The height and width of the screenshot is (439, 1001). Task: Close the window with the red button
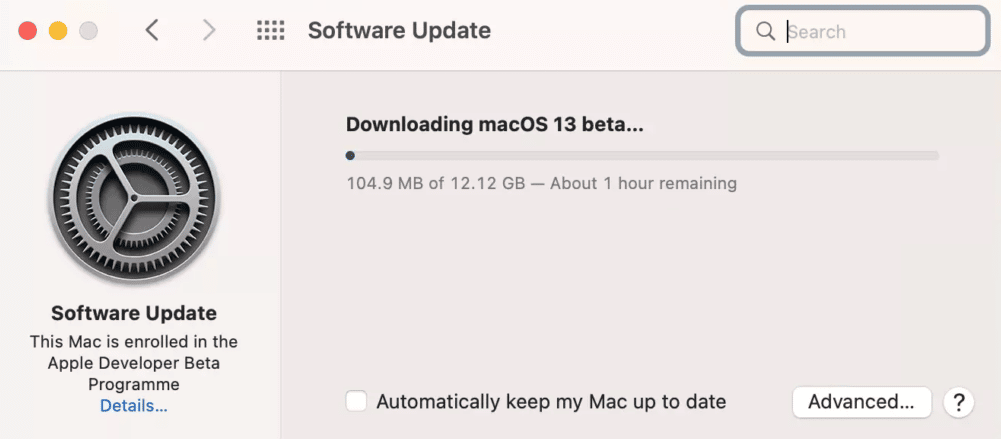(x=29, y=31)
